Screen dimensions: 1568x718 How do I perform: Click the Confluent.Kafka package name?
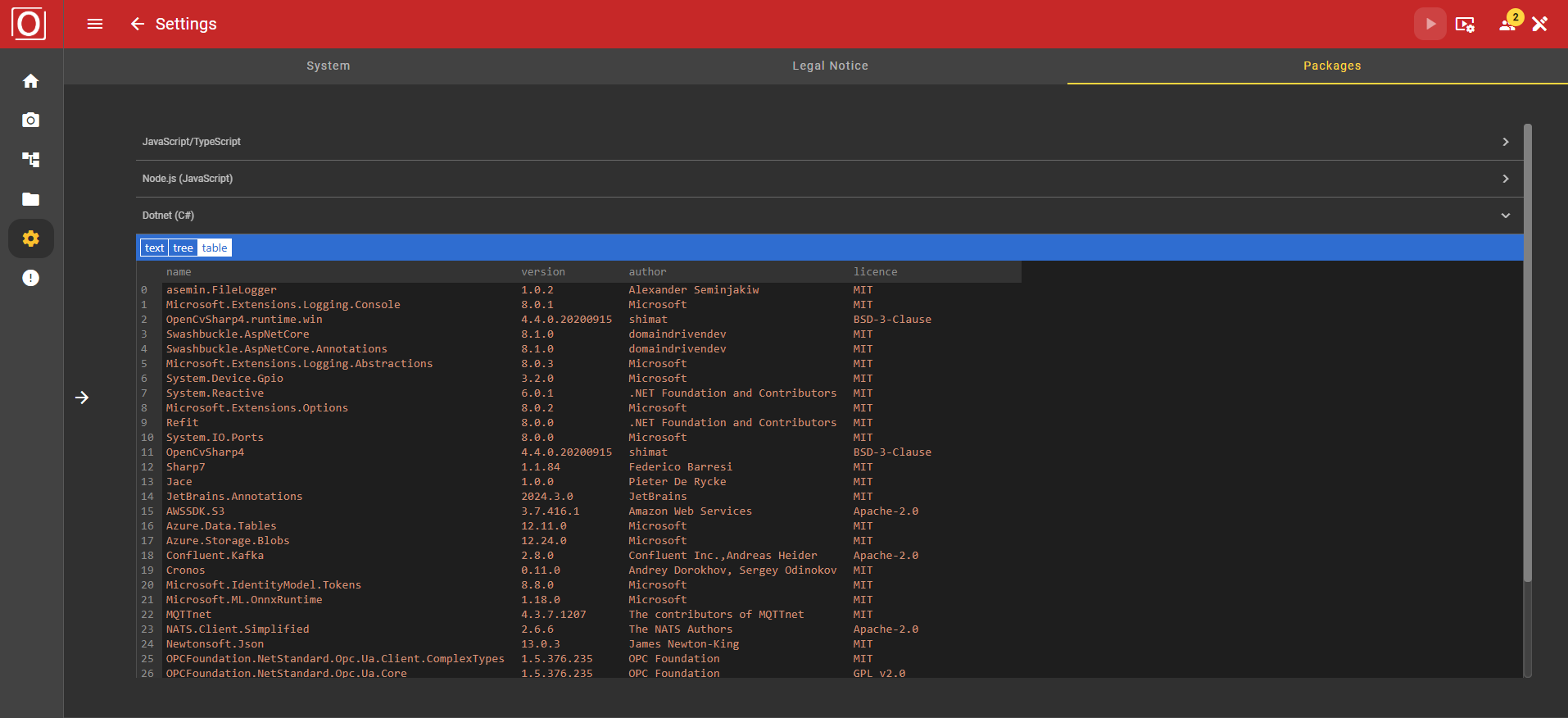[x=215, y=556]
